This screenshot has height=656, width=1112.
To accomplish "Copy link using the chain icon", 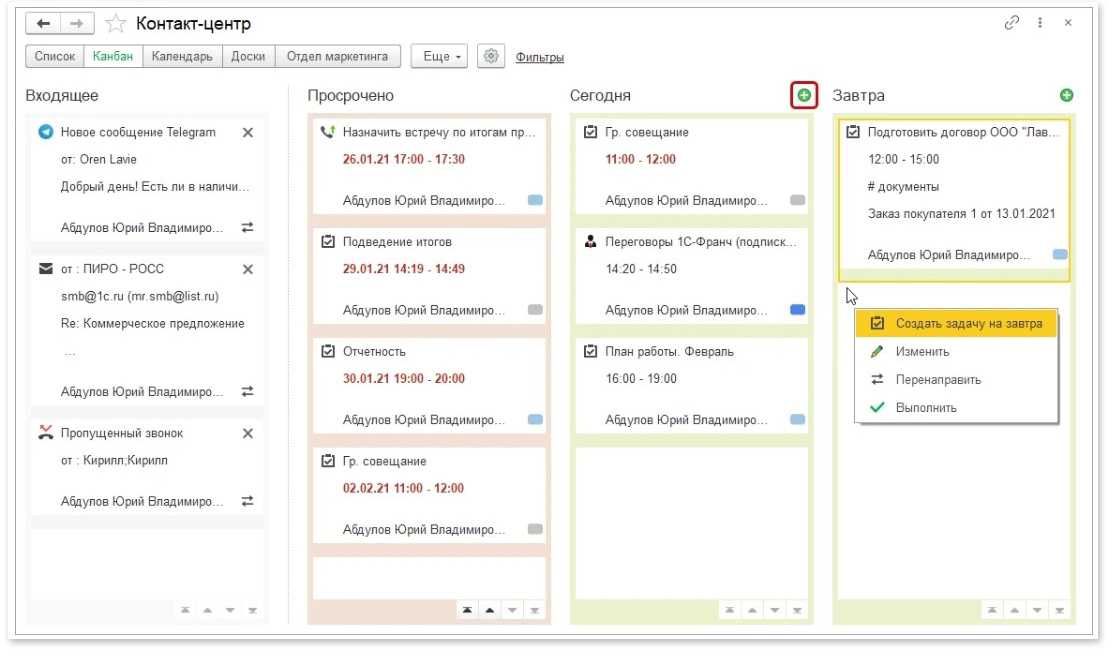I will pos(1011,22).
